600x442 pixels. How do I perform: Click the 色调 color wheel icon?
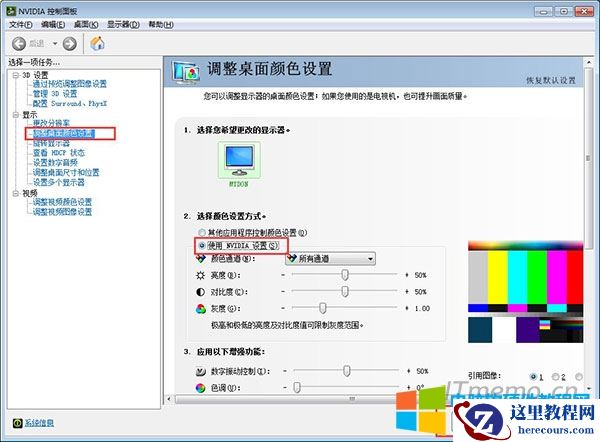click(x=201, y=388)
